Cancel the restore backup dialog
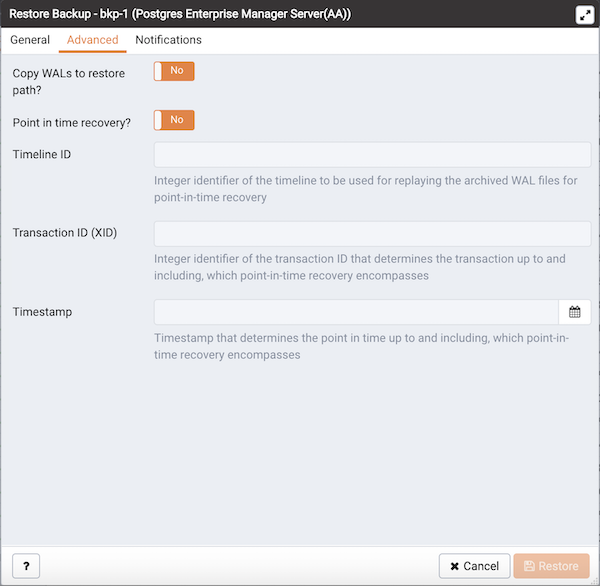Viewport: 600px width, 586px height. (474, 566)
